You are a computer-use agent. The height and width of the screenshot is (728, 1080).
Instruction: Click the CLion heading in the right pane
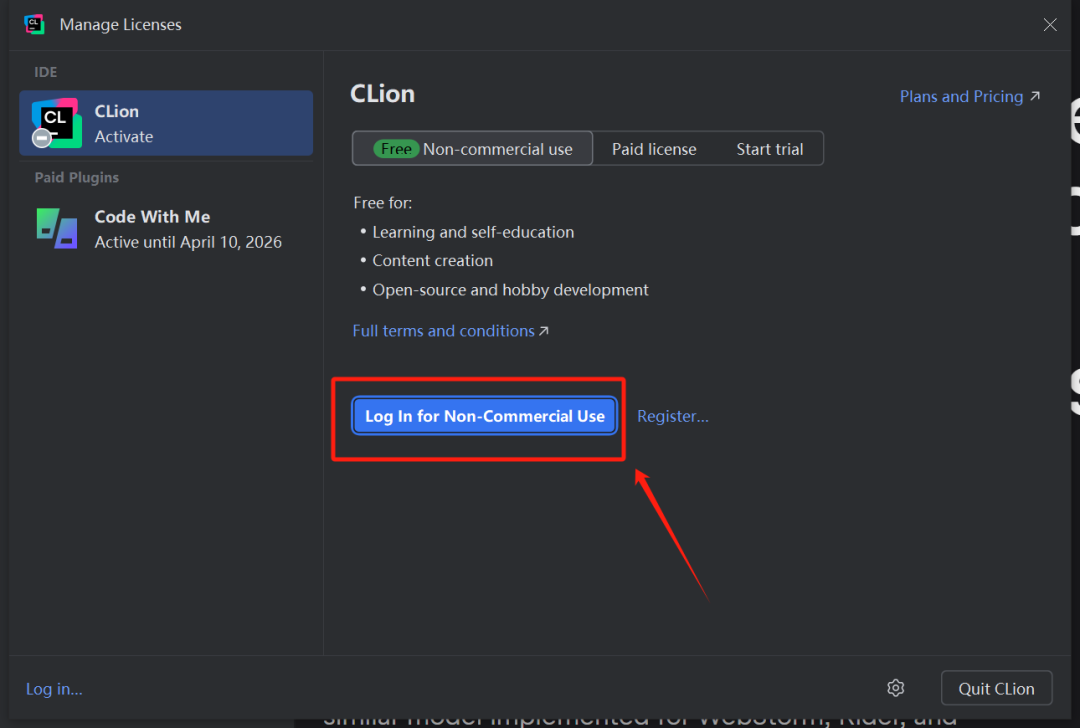pos(382,94)
